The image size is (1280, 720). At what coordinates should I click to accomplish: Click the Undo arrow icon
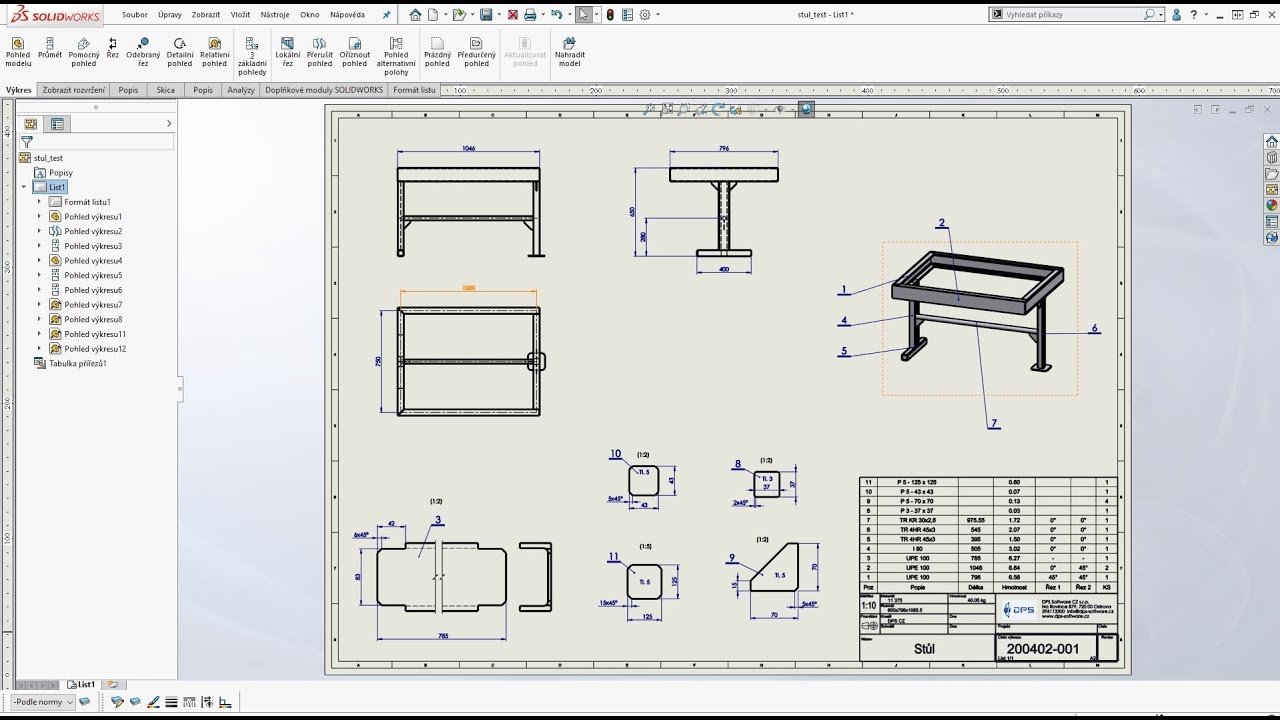point(556,15)
